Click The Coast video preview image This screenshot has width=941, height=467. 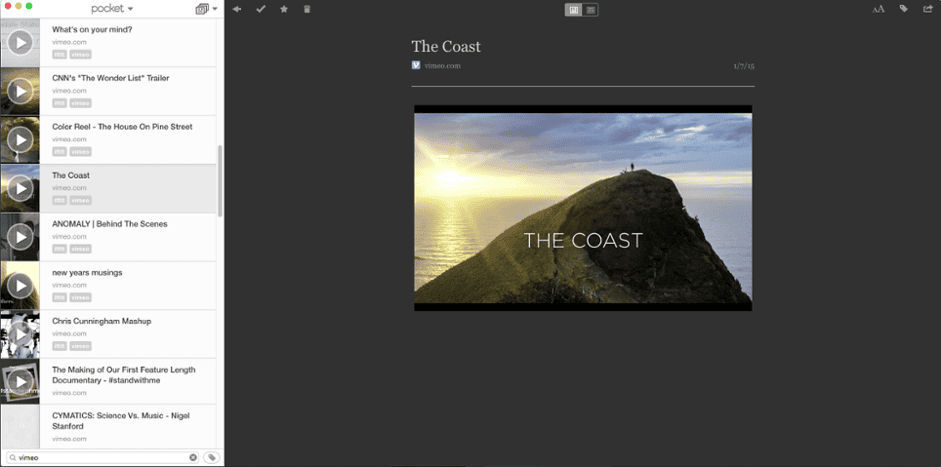tap(583, 208)
